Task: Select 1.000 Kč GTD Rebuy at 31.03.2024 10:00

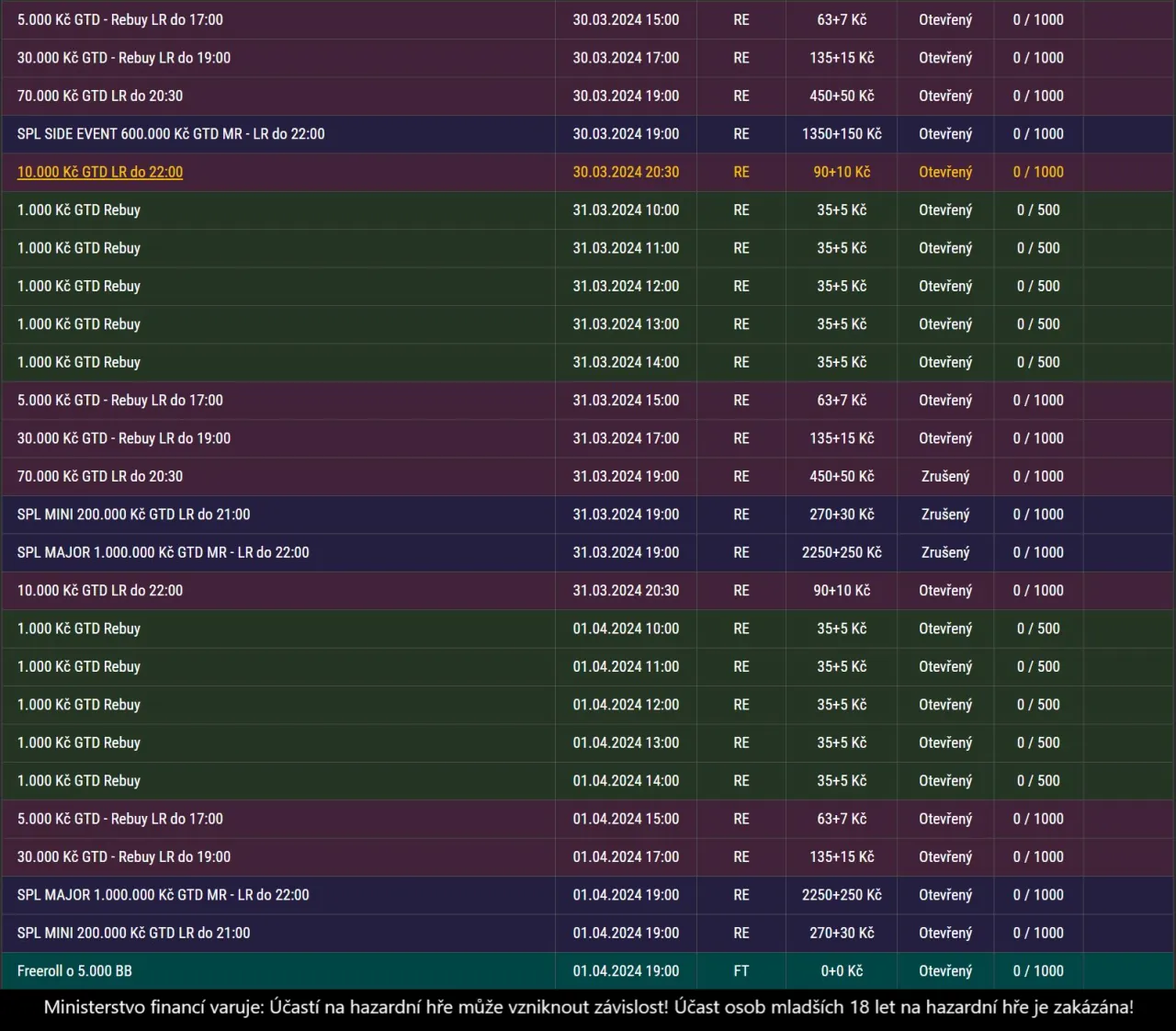Action: (79, 210)
